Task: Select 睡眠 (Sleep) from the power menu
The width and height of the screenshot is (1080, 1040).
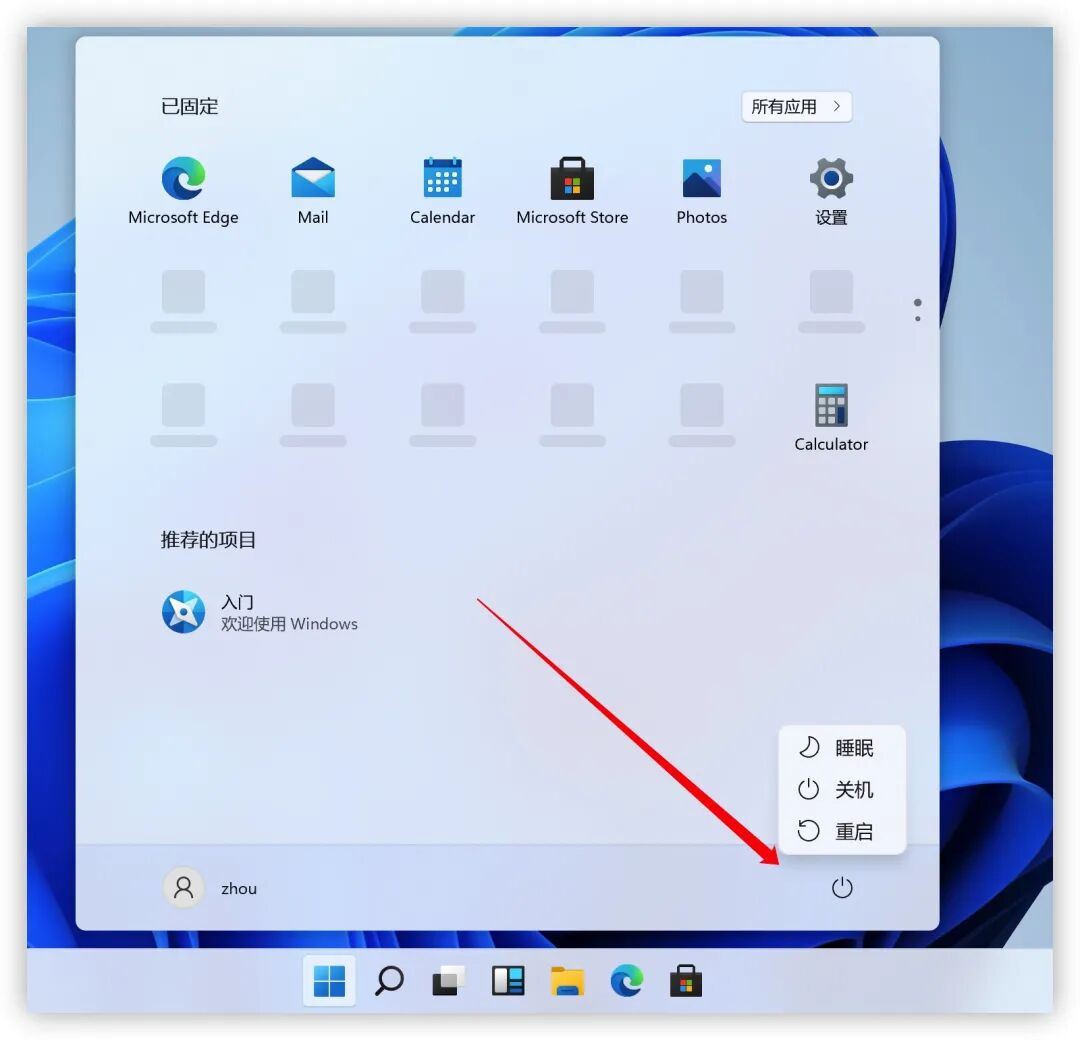Action: click(x=840, y=747)
